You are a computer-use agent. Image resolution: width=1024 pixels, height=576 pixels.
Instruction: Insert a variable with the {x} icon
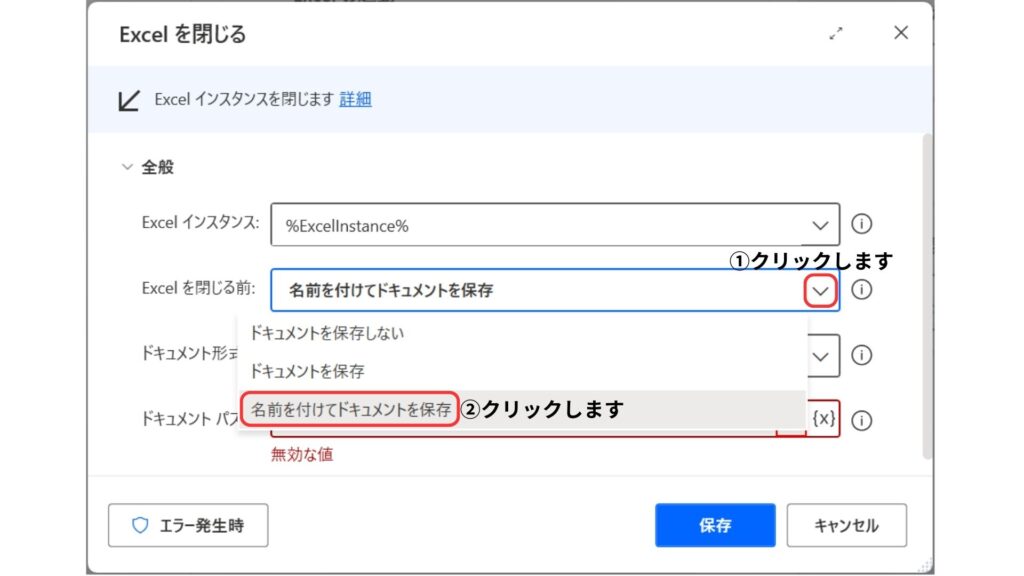(824, 419)
